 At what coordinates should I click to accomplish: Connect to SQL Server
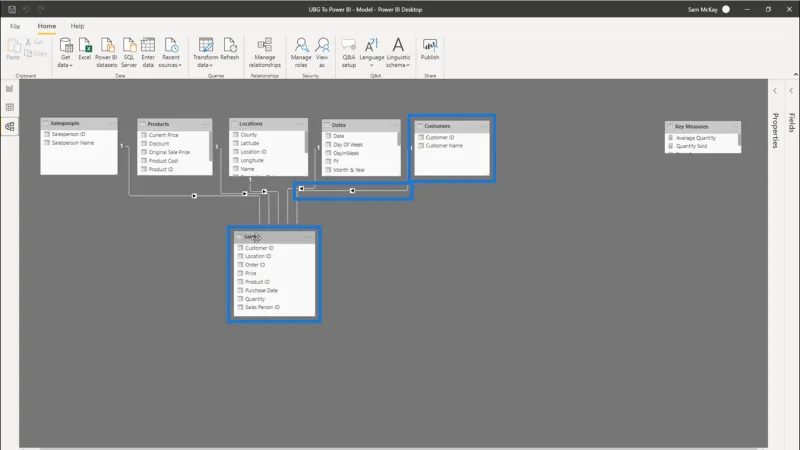pos(129,53)
